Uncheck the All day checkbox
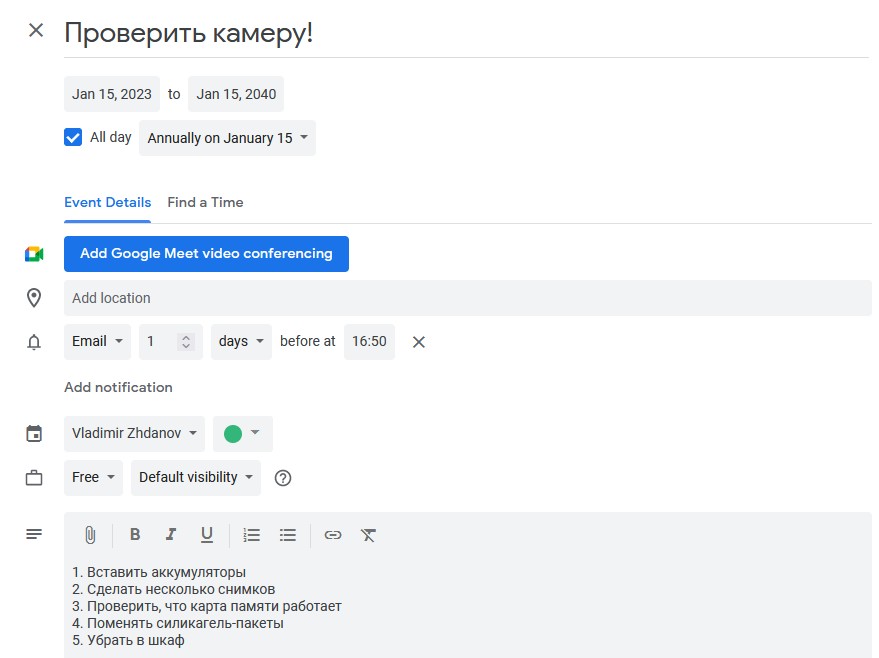The height and width of the screenshot is (658, 879). pyautogui.click(x=73, y=137)
